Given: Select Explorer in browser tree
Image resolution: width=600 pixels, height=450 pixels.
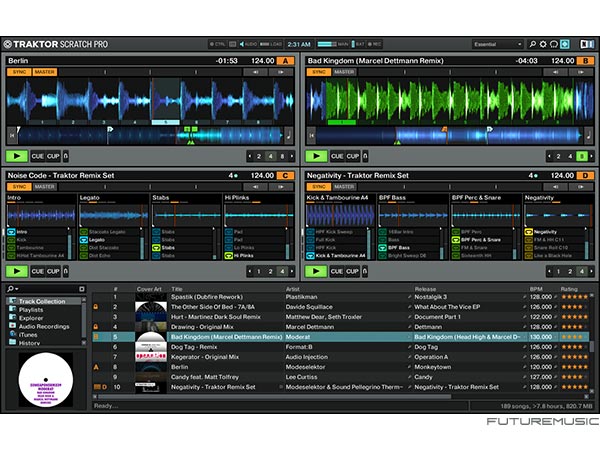Looking at the screenshot, I should tap(31, 318).
